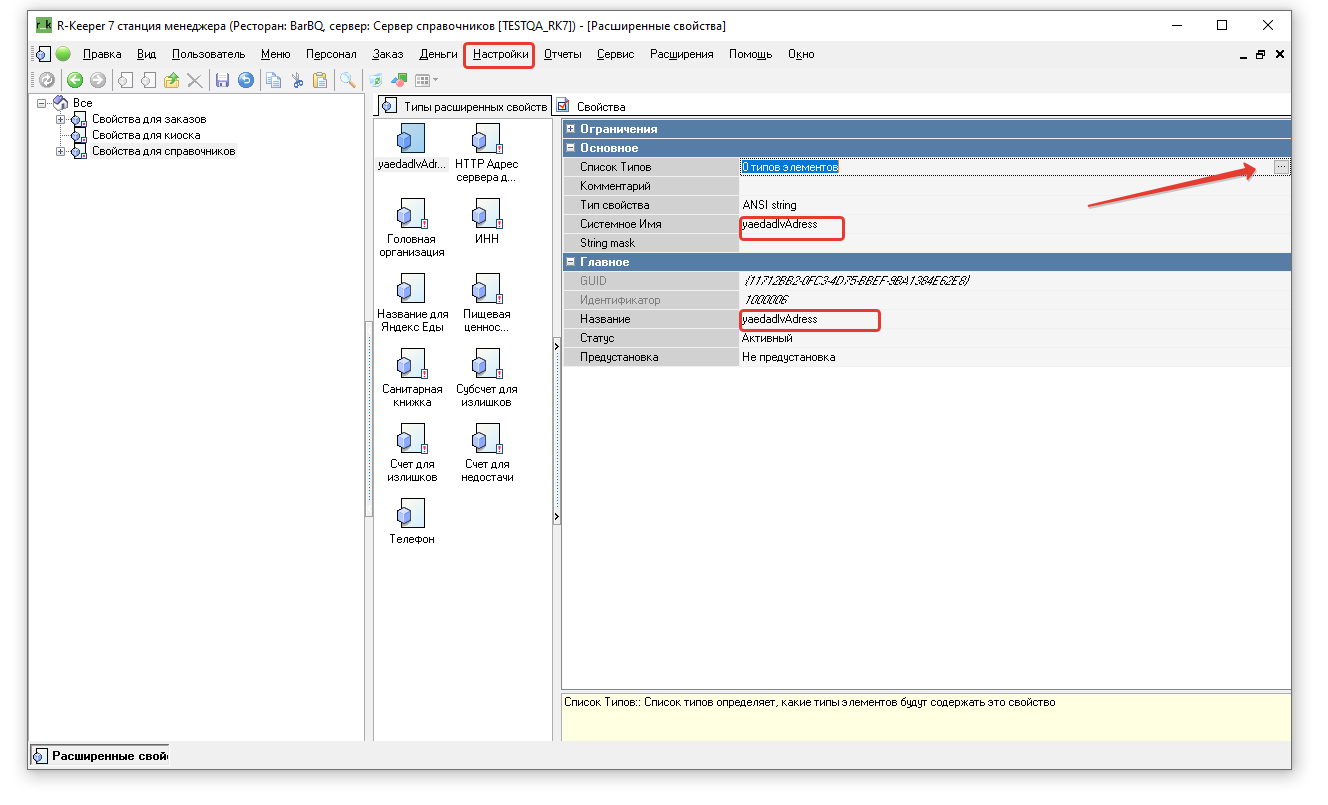Open the view mode dropdown arrow in toolbar

(x=435, y=81)
